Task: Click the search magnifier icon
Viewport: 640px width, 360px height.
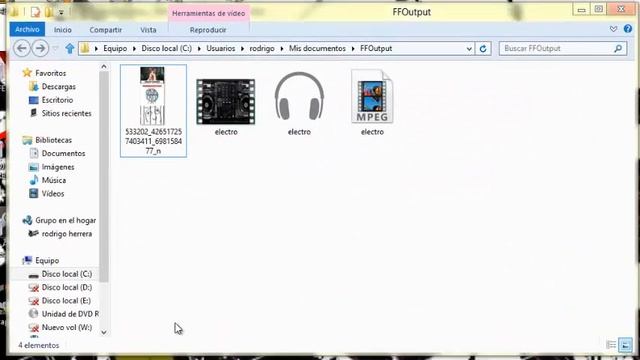Action: (618, 49)
